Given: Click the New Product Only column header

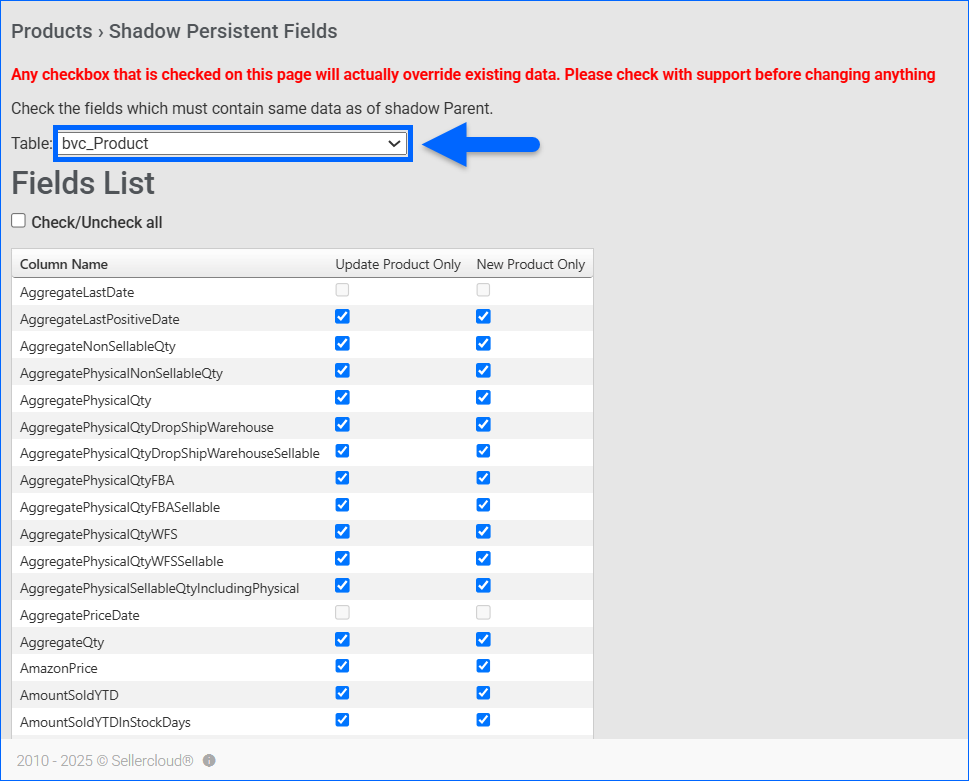Looking at the screenshot, I should coord(530,264).
